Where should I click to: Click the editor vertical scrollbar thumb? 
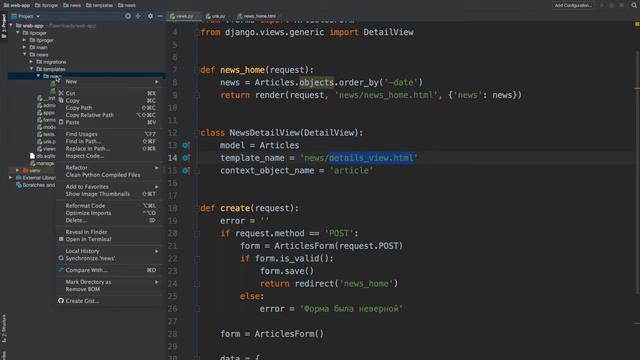click(637, 171)
